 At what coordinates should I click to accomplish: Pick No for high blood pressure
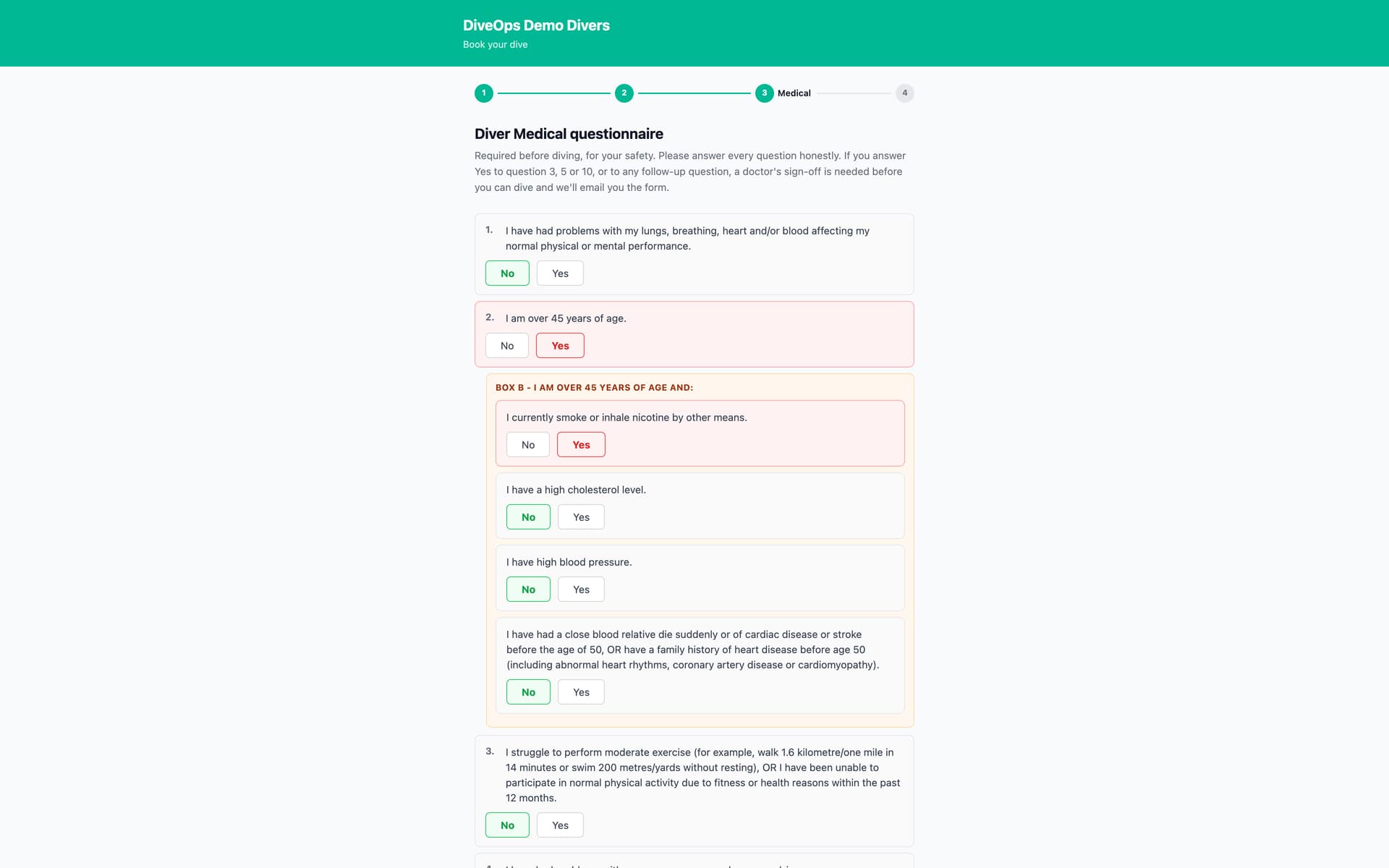click(x=528, y=590)
